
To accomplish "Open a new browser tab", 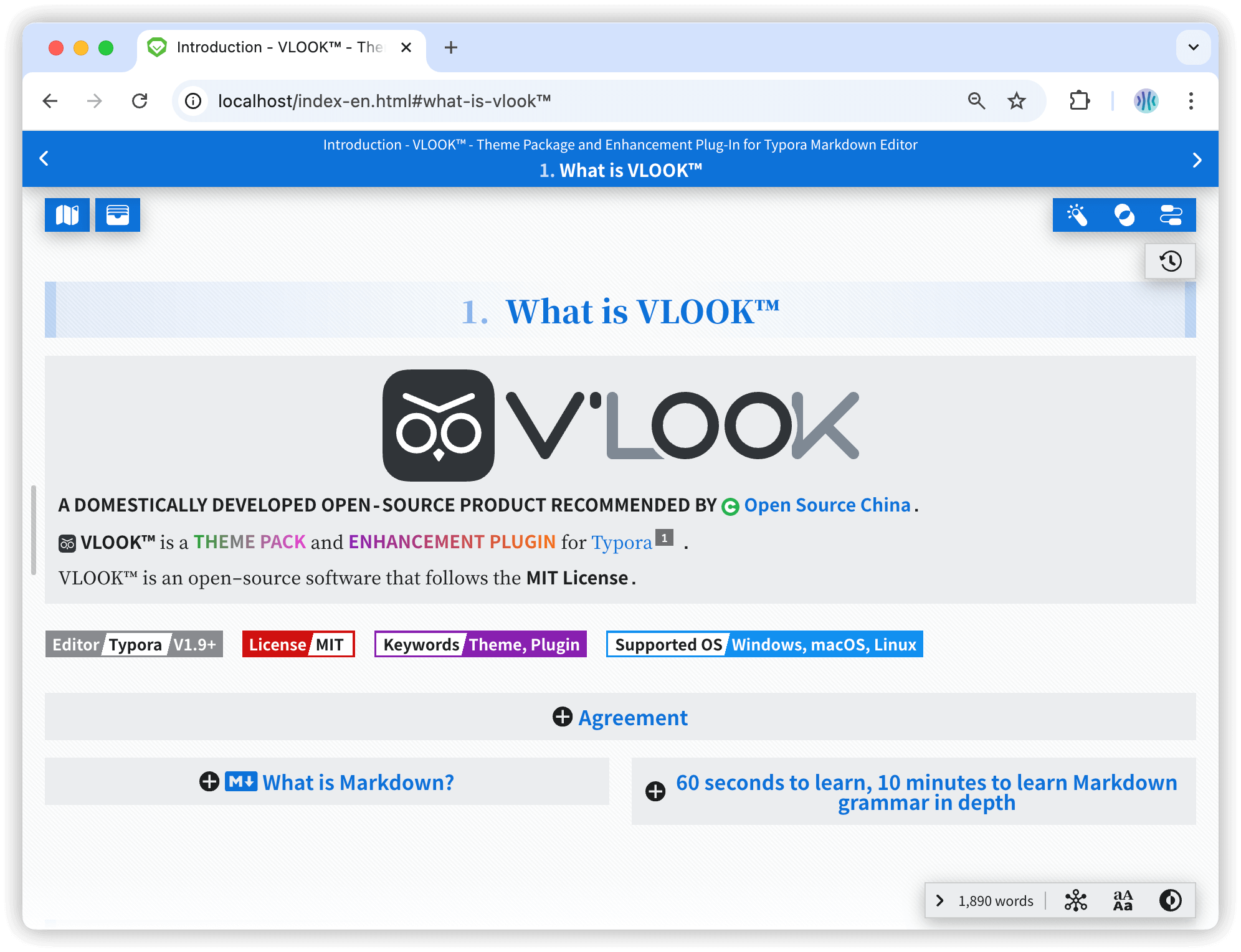I will click(x=451, y=47).
